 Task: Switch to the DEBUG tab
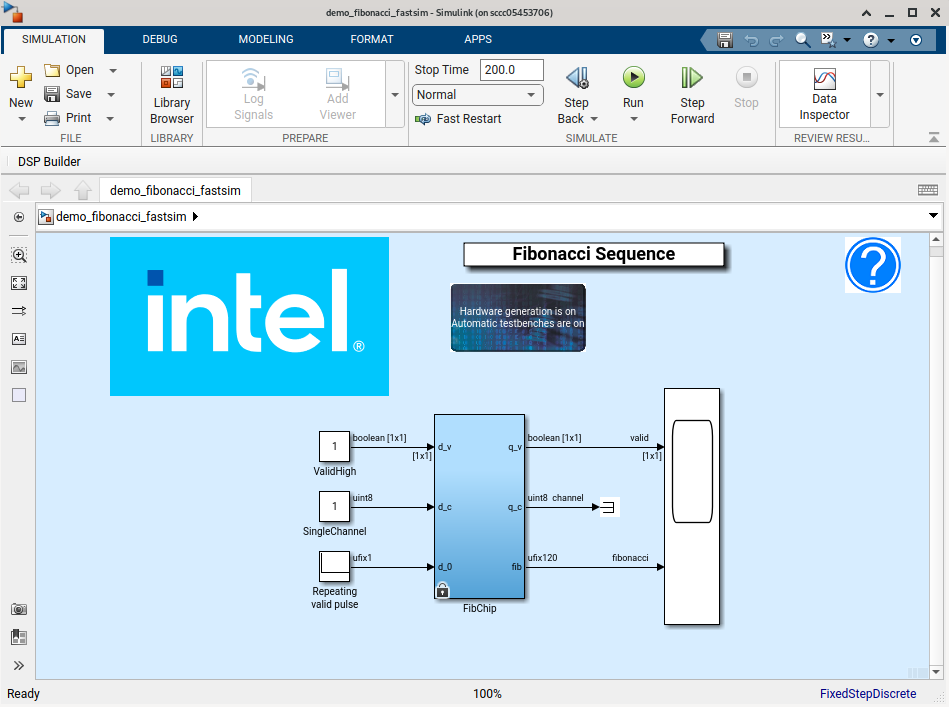160,40
